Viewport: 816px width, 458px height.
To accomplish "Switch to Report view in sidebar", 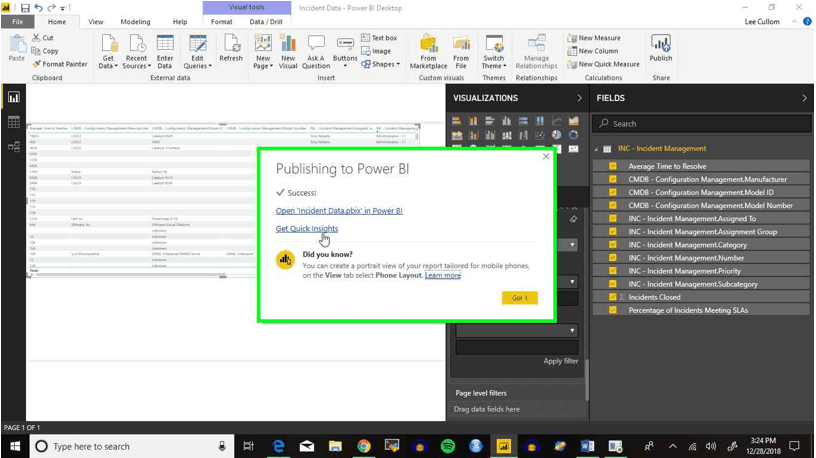I will tap(14, 97).
